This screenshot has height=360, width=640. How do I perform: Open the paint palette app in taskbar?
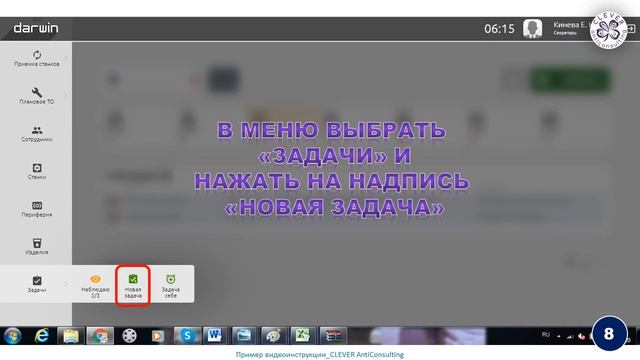pyautogui.click(x=273, y=336)
